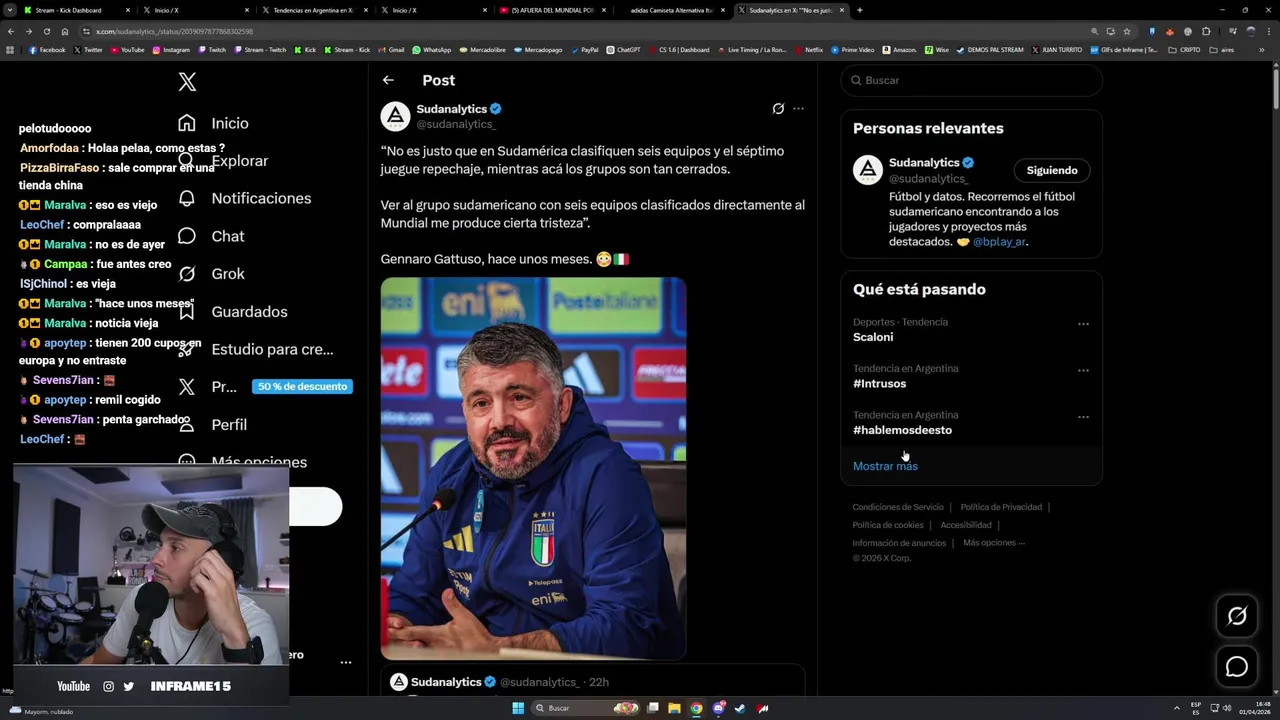
Task: Open Estudio para creadores sidebar item
Action: tap(272, 349)
